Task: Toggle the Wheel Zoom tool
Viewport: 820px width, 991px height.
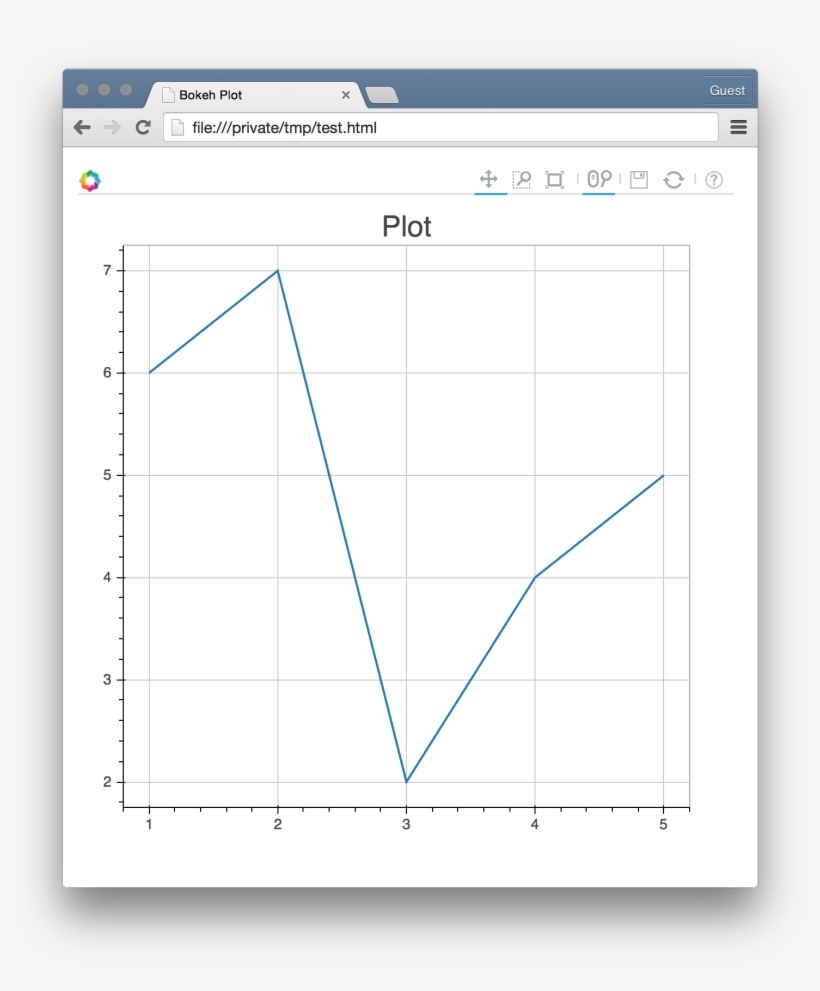Action: coord(598,179)
